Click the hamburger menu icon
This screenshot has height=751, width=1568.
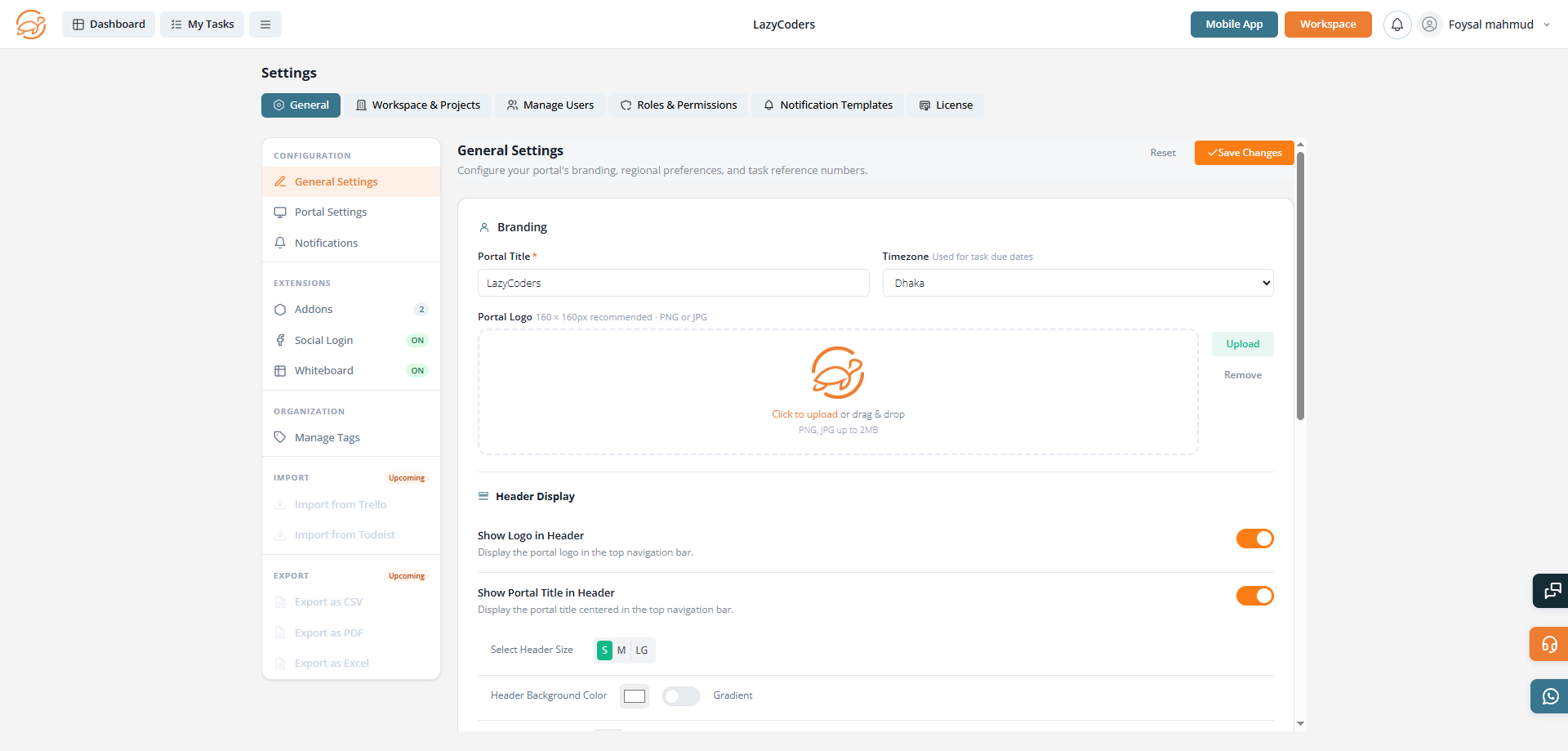265,25
